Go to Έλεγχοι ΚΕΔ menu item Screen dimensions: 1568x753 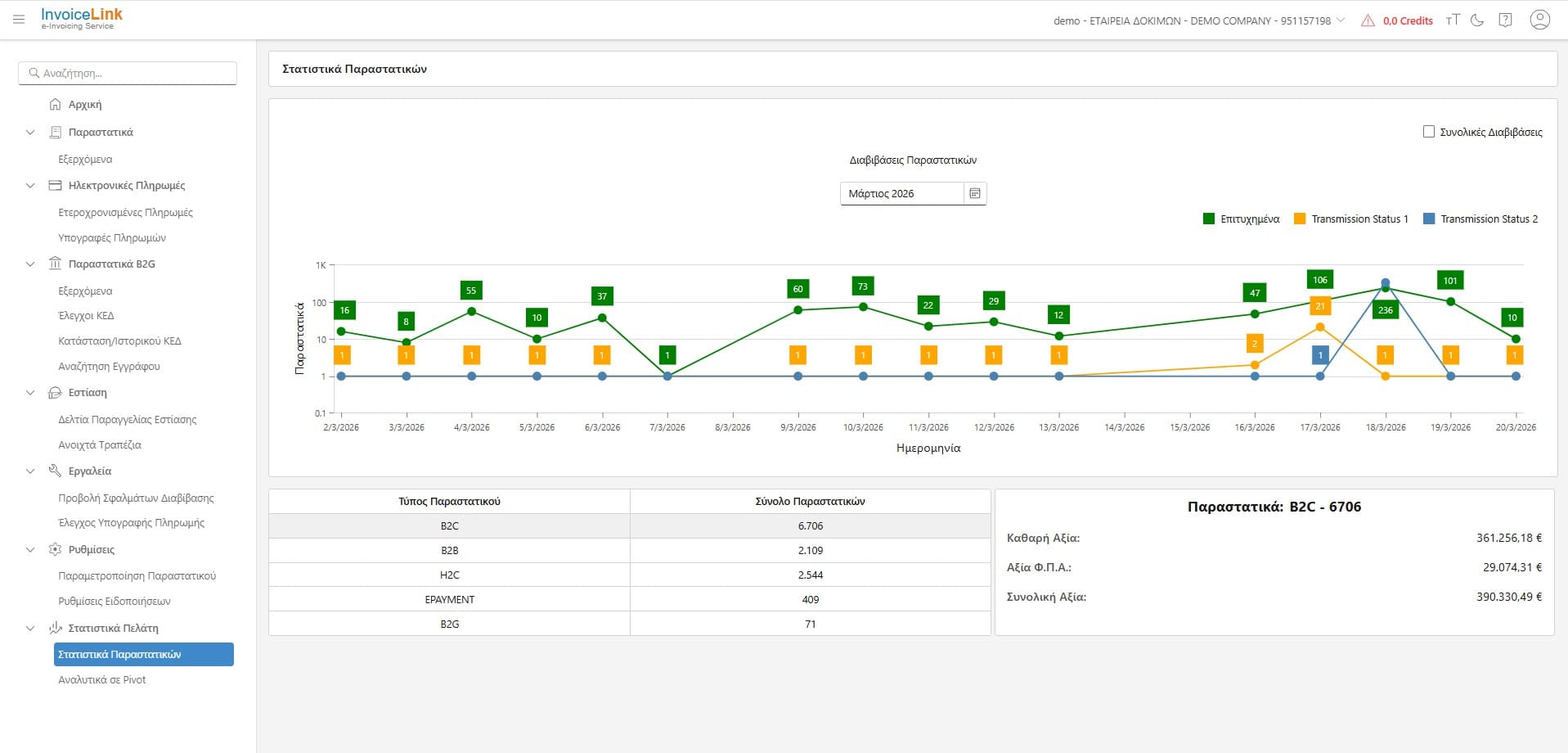click(x=86, y=316)
